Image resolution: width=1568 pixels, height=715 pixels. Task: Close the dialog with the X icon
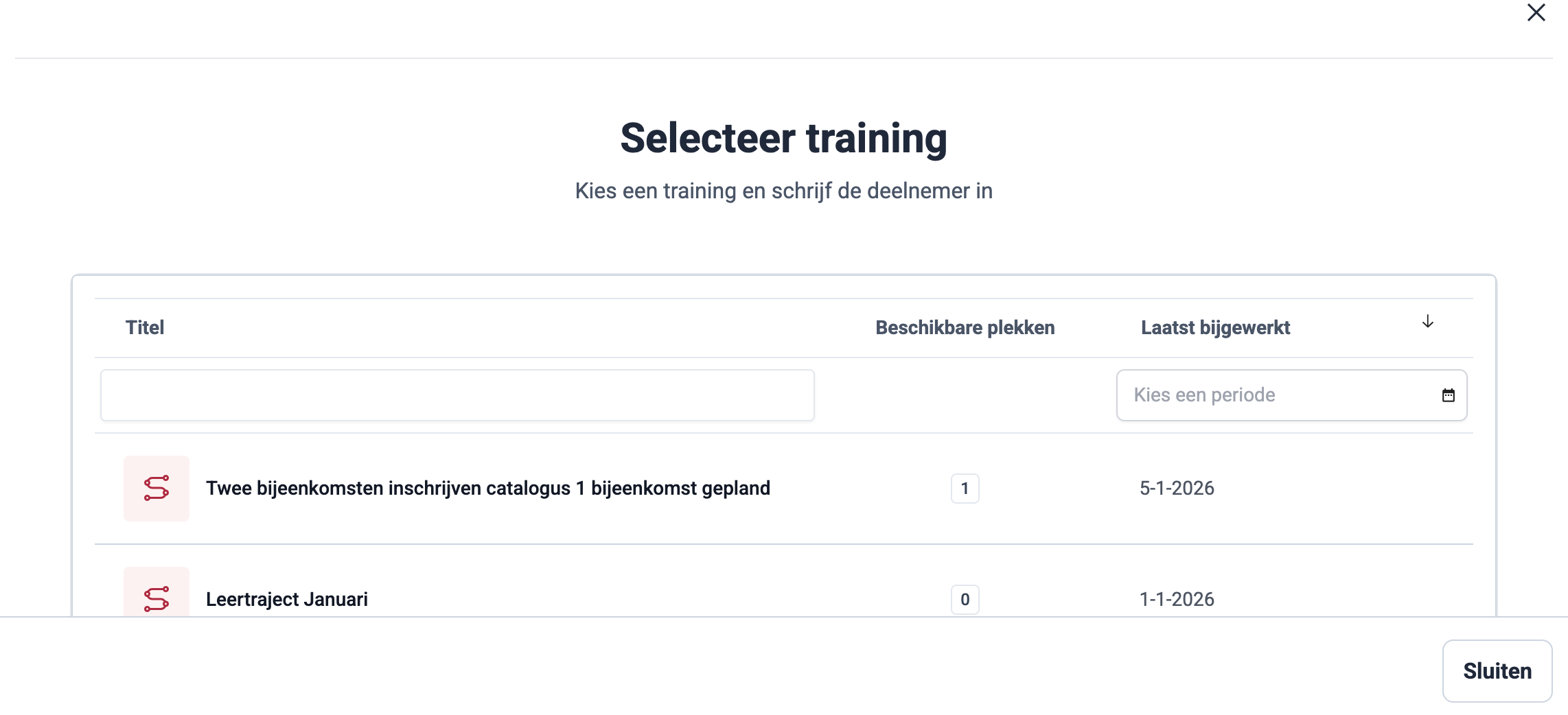pyautogui.click(x=1536, y=13)
